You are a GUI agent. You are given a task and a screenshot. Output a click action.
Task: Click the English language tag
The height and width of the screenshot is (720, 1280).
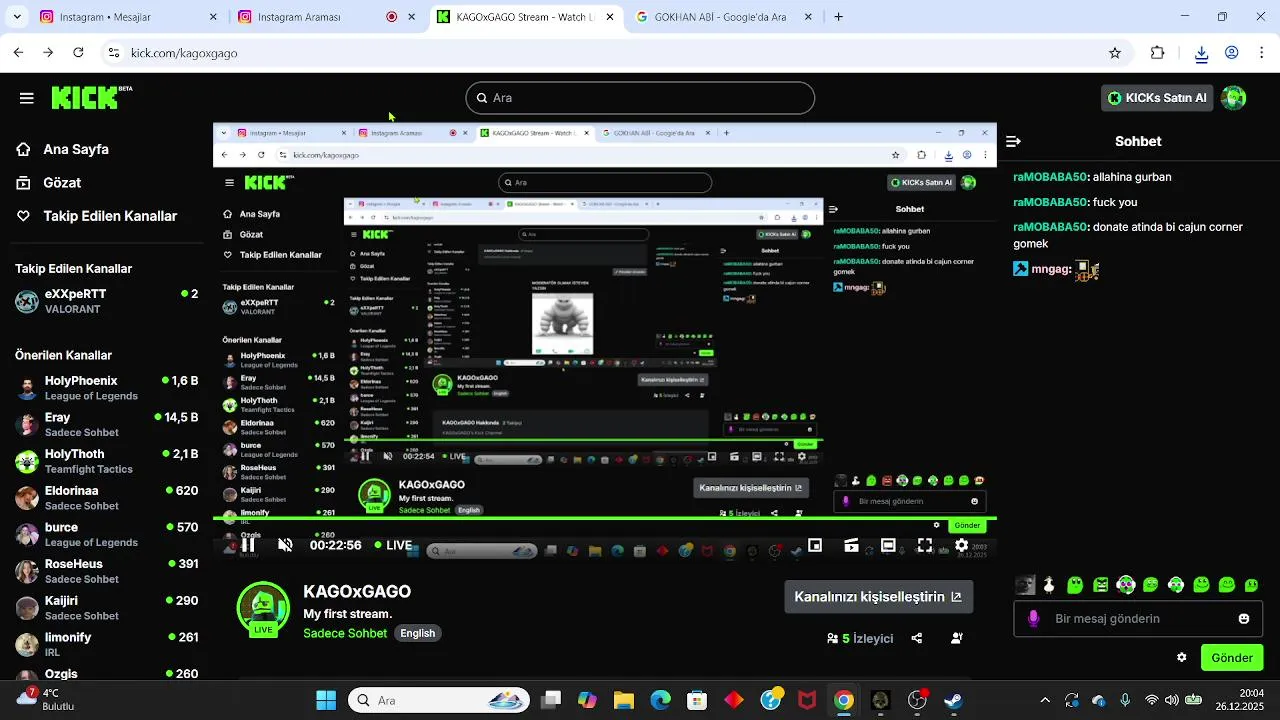pos(418,633)
